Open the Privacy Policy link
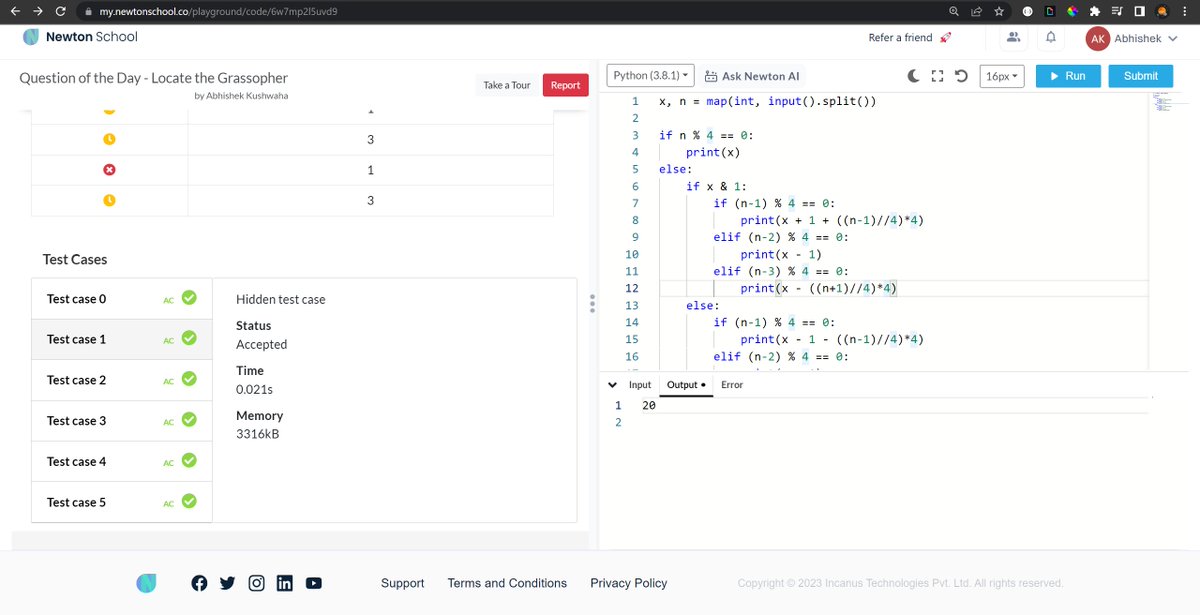 (629, 583)
